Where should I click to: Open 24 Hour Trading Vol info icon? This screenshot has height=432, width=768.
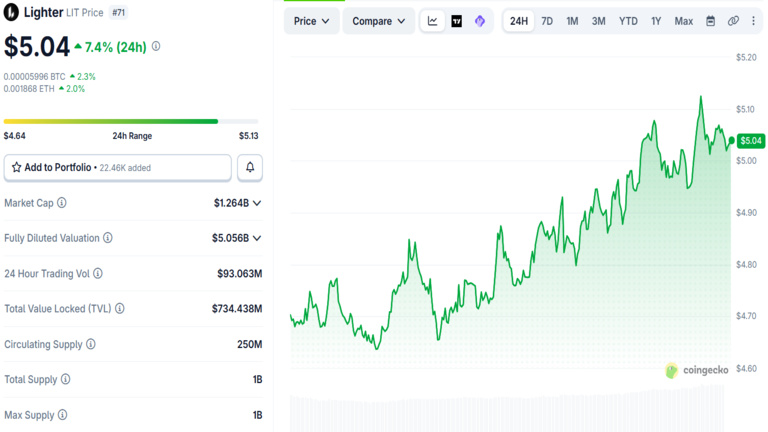tap(98, 273)
